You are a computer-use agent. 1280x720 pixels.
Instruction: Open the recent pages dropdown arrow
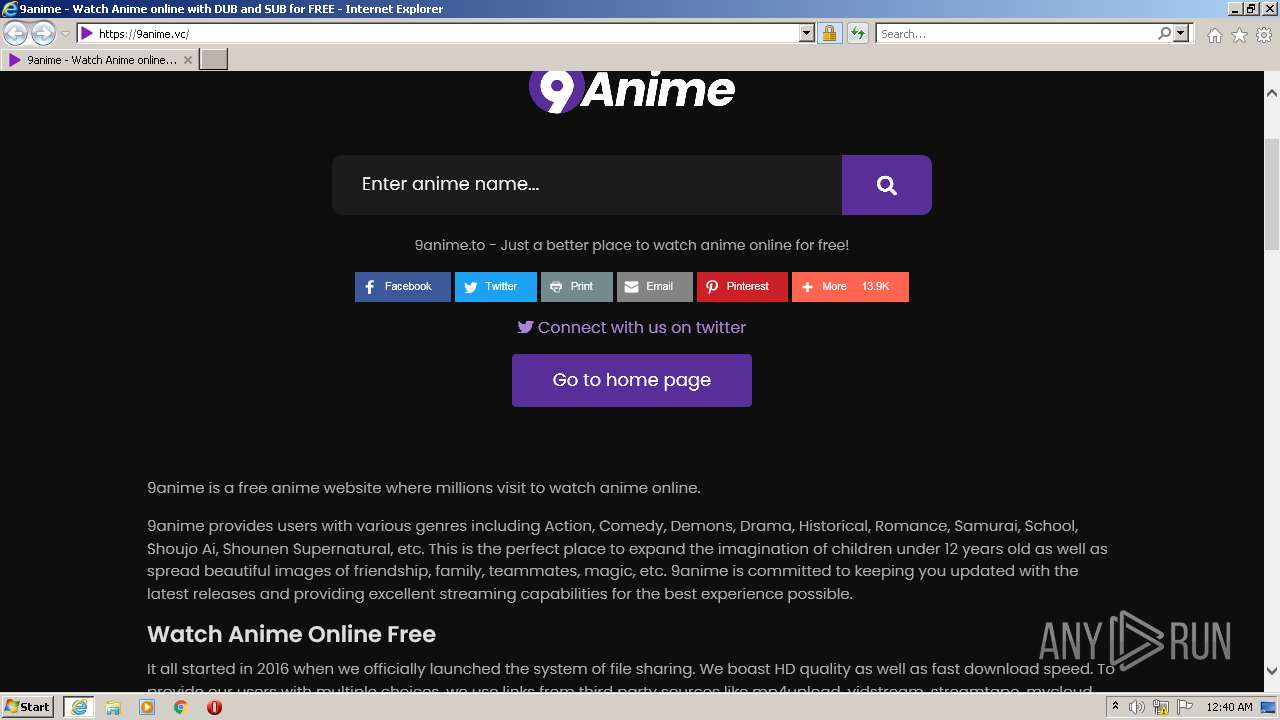(65, 34)
